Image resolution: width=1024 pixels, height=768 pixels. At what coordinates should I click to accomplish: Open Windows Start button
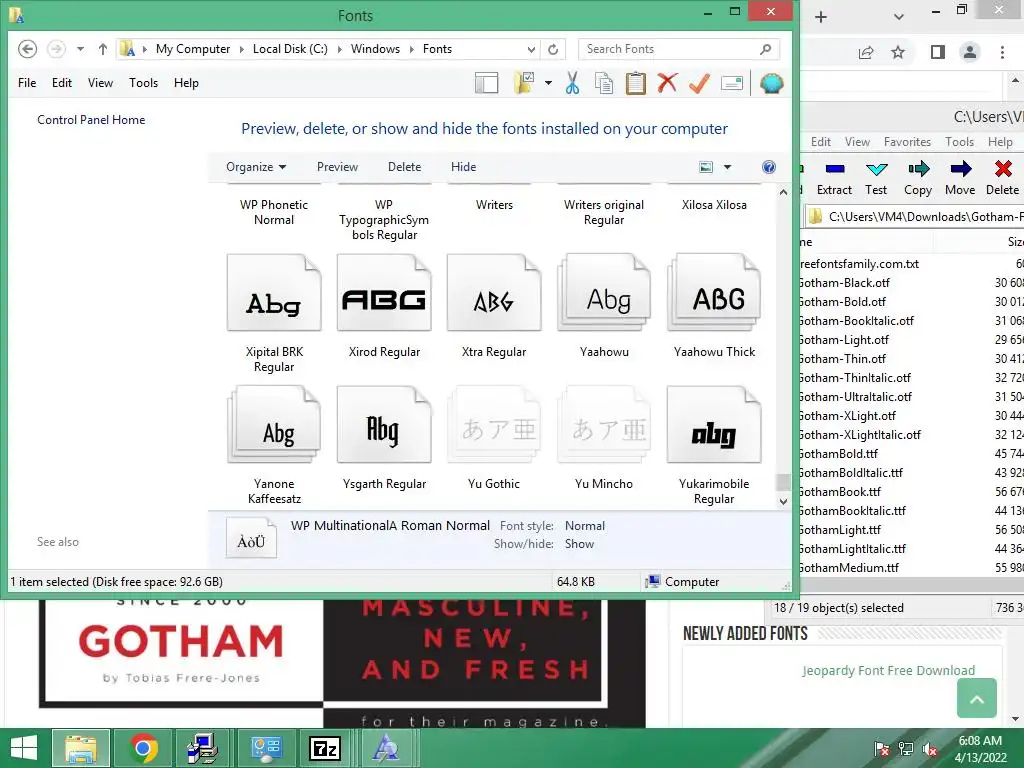[24, 748]
